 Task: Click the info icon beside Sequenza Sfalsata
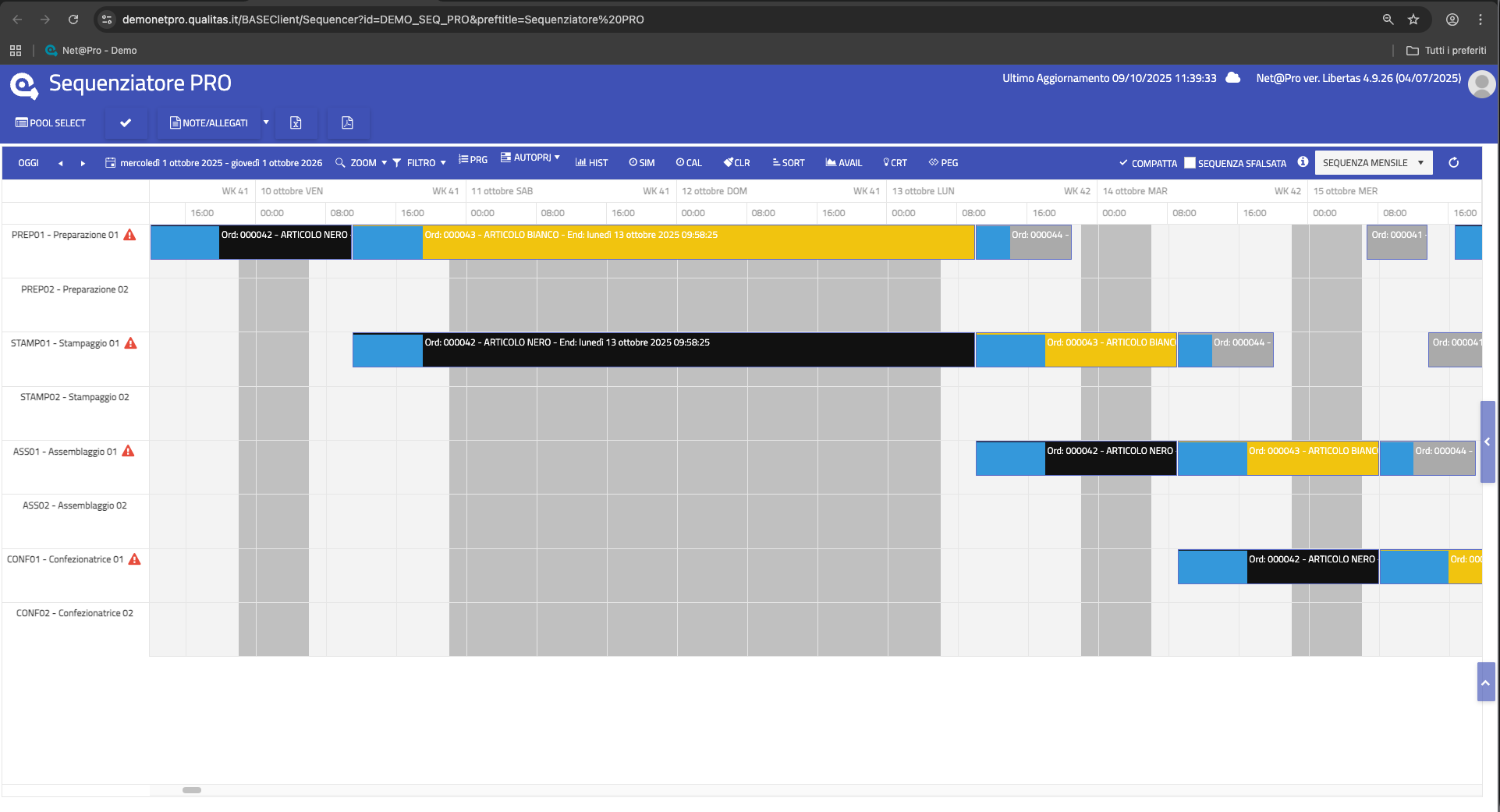[x=1303, y=162]
